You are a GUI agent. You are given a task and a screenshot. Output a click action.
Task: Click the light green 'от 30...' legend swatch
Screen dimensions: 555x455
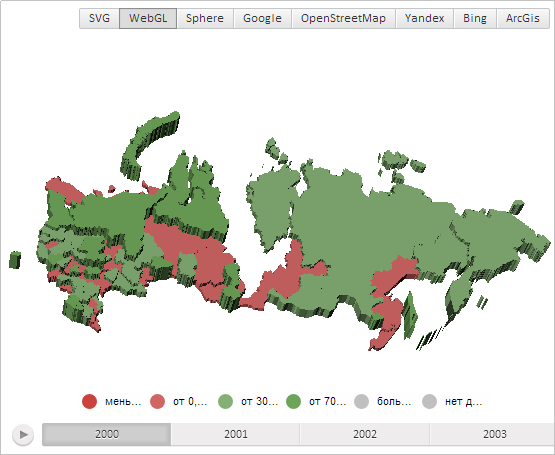225,402
